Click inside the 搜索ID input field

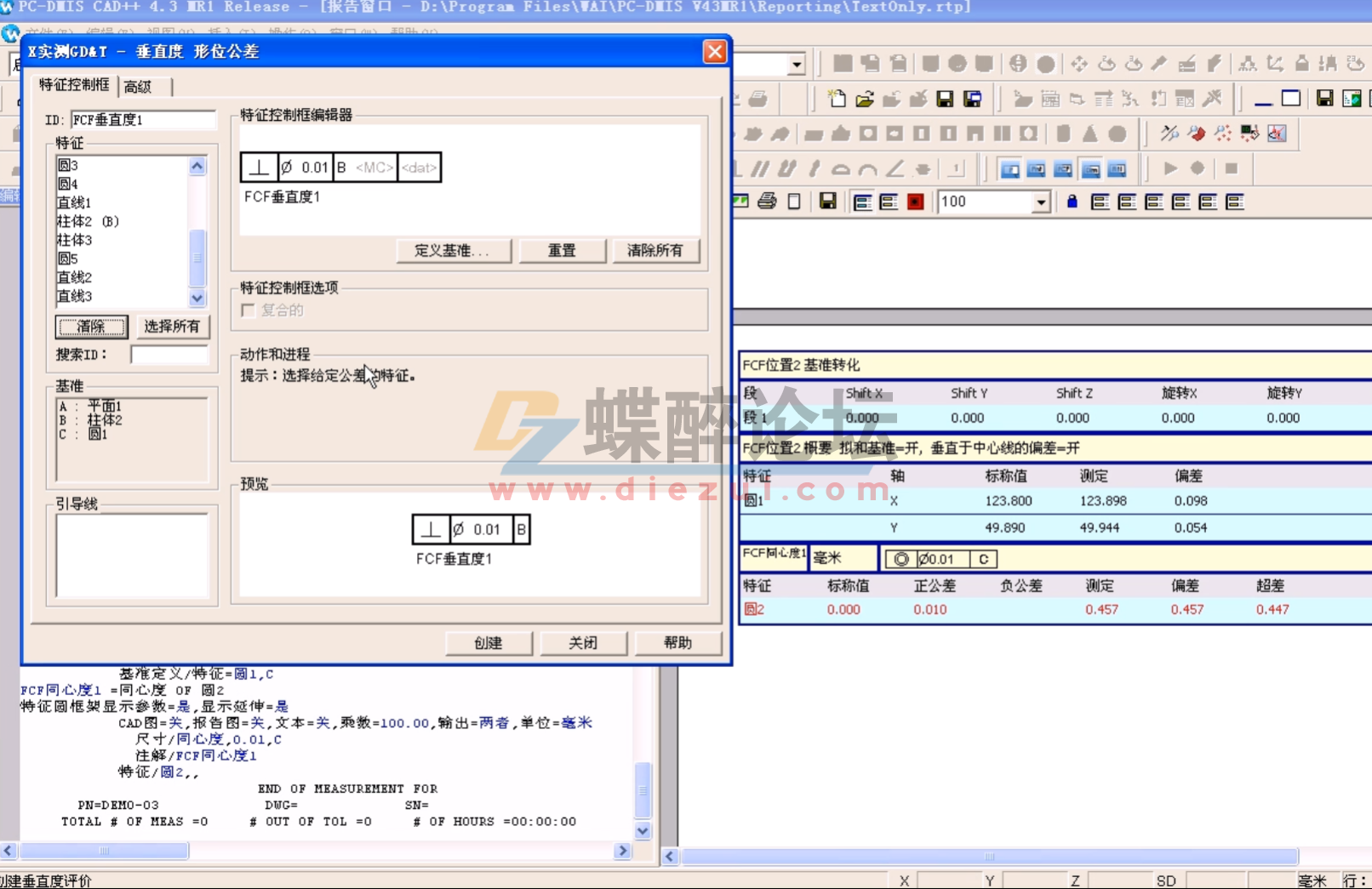(x=169, y=354)
